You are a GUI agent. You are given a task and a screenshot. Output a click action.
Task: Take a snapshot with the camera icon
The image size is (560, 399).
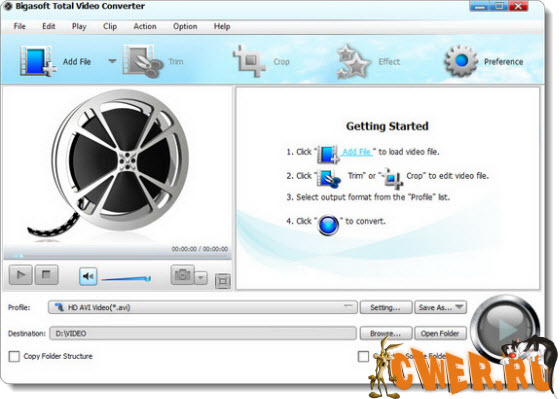point(182,275)
